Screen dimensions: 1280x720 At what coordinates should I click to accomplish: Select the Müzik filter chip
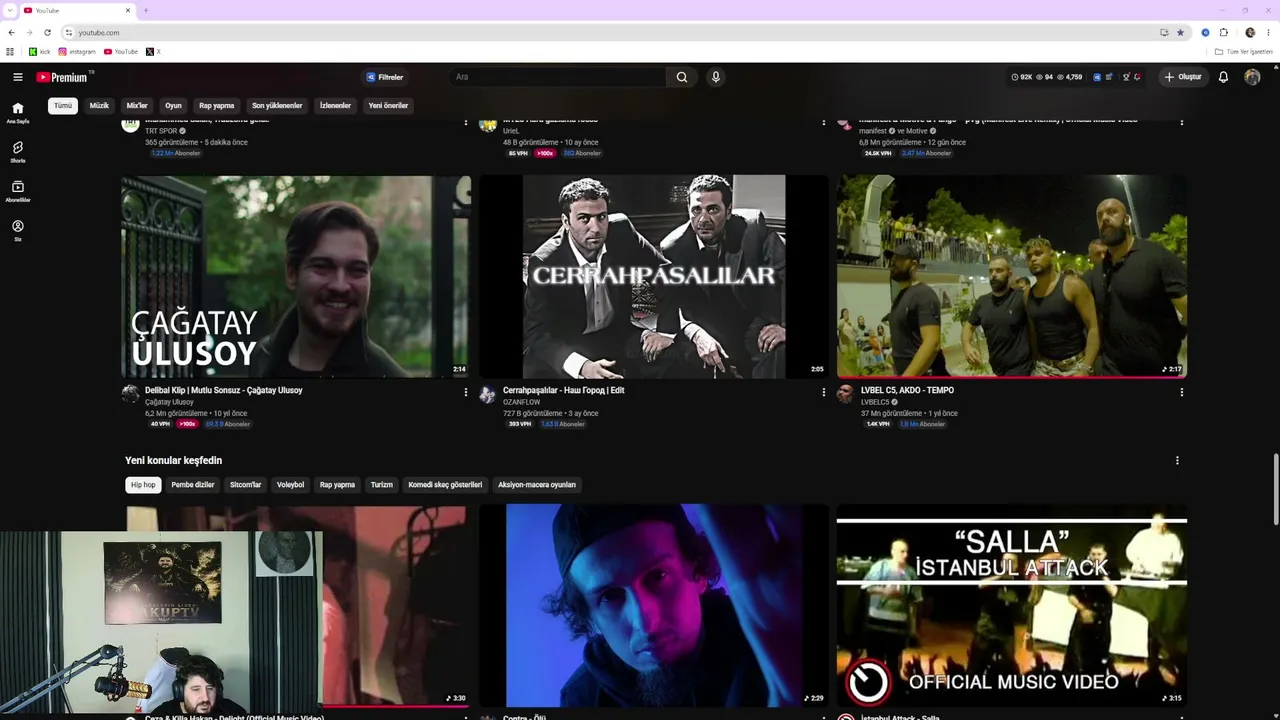click(x=99, y=106)
